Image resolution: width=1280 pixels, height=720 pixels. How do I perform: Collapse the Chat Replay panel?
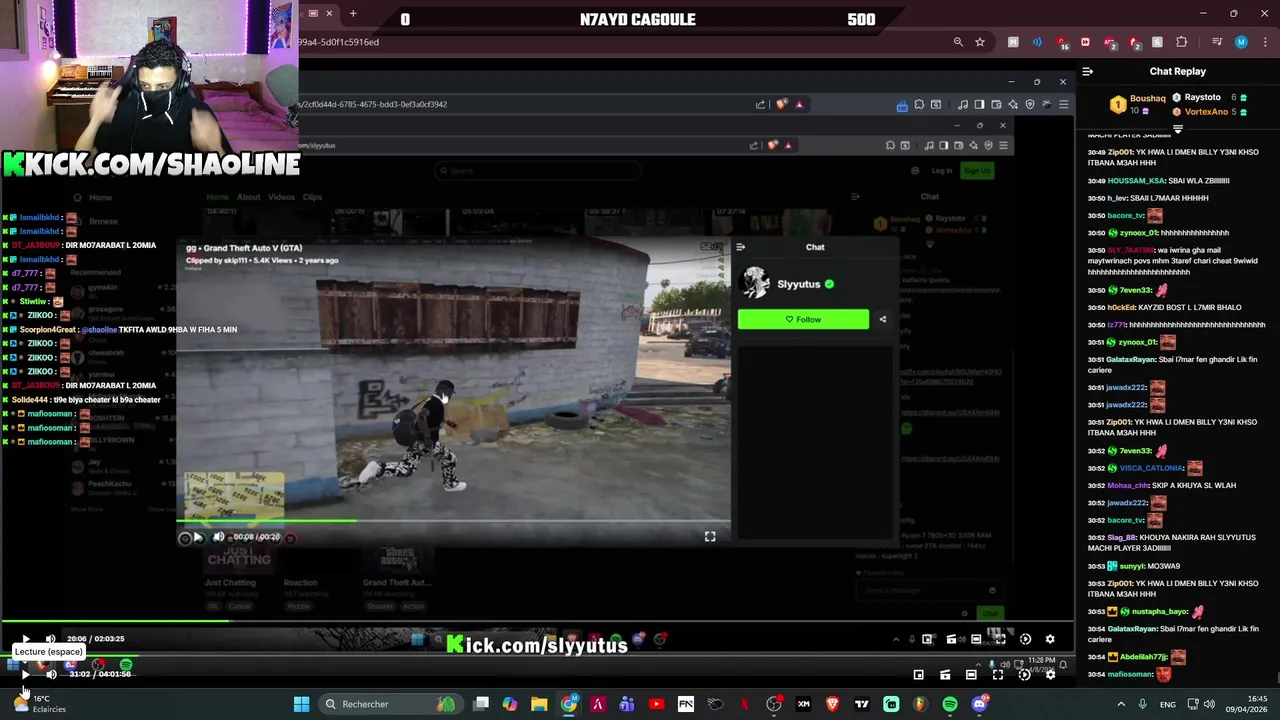[1088, 71]
